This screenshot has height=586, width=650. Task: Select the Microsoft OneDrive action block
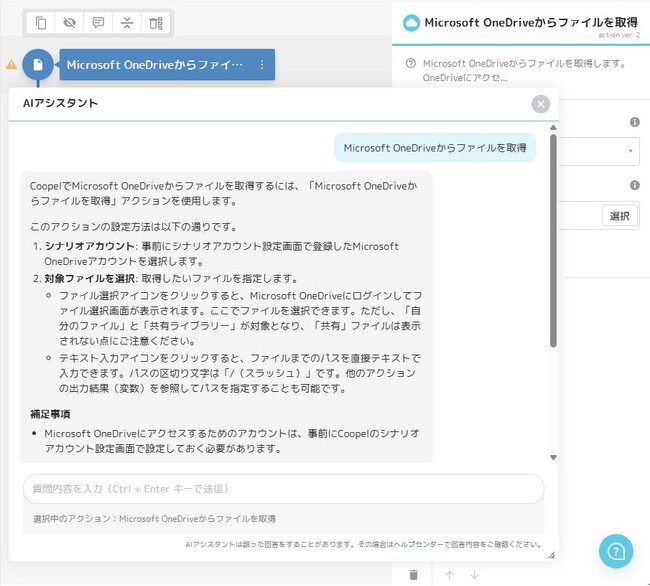coord(167,65)
